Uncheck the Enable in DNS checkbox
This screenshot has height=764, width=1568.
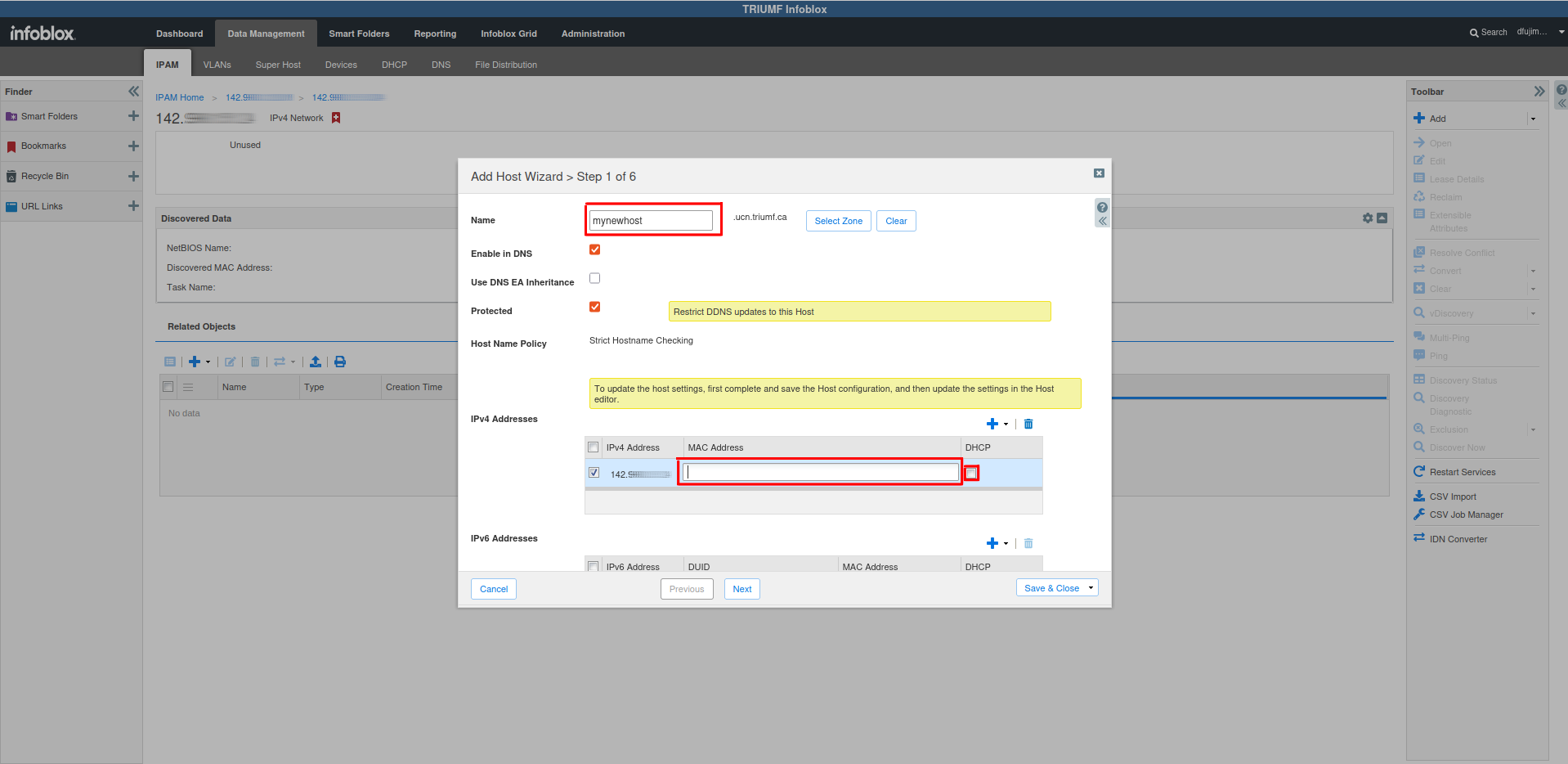point(594,250)
